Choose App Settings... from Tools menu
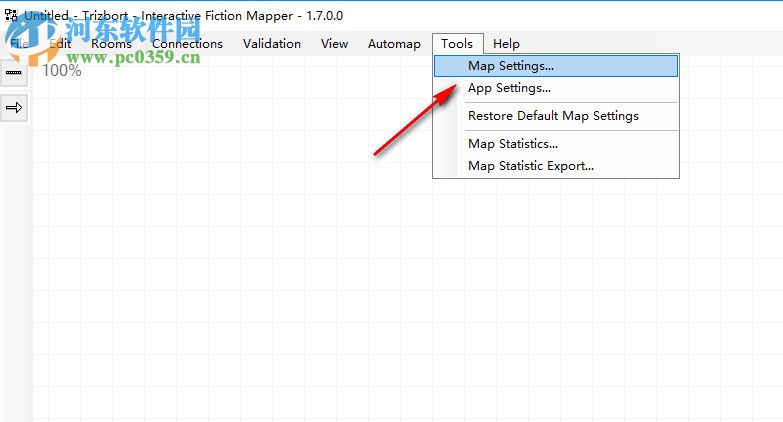 pos(556,88)
